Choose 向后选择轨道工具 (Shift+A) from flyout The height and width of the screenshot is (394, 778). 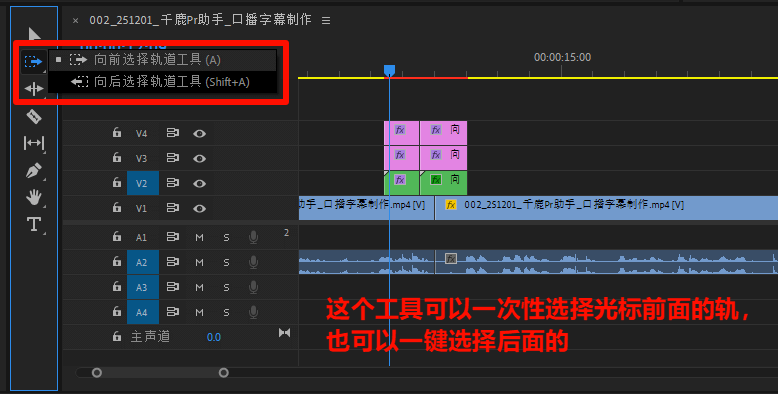163,82
